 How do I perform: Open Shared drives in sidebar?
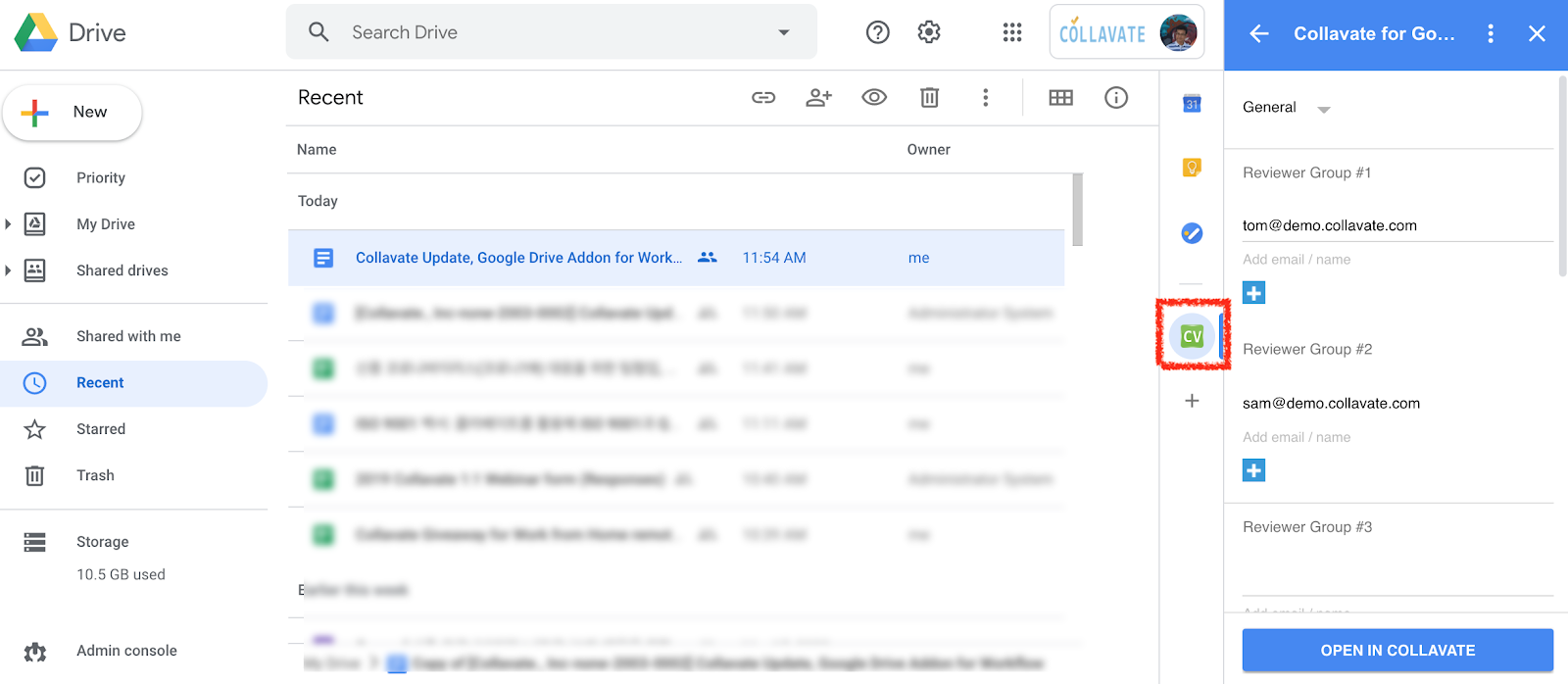tap(122, 269)
